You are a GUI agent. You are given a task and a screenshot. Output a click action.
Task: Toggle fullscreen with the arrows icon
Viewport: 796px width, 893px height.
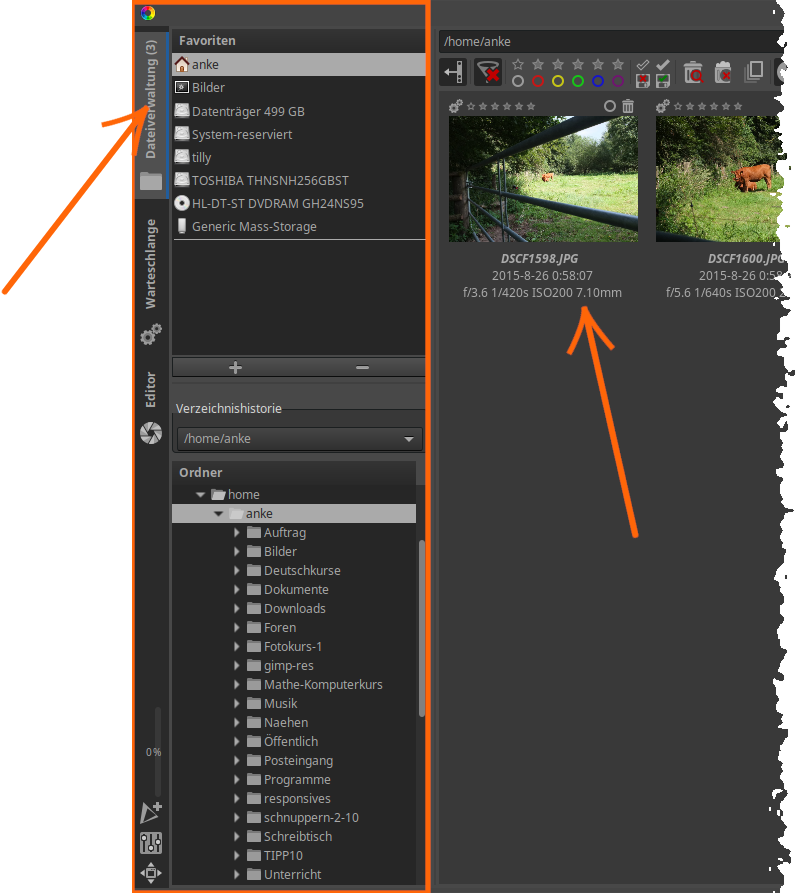pyautogui.click(x=151, y=873)
